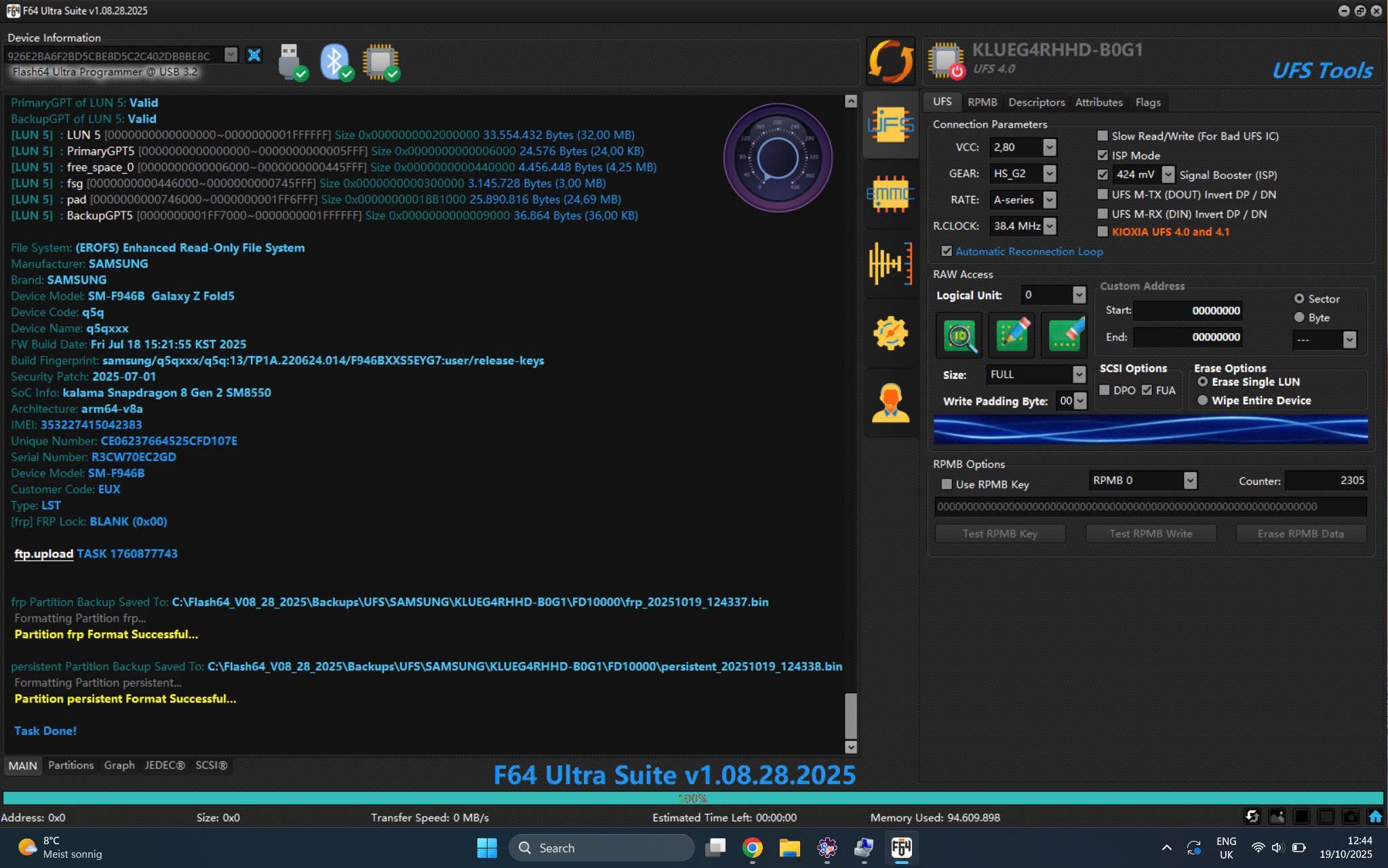Click the log panel vertical scrollbar thumb
The image size is (1388, 868).
tap(850, 715)
